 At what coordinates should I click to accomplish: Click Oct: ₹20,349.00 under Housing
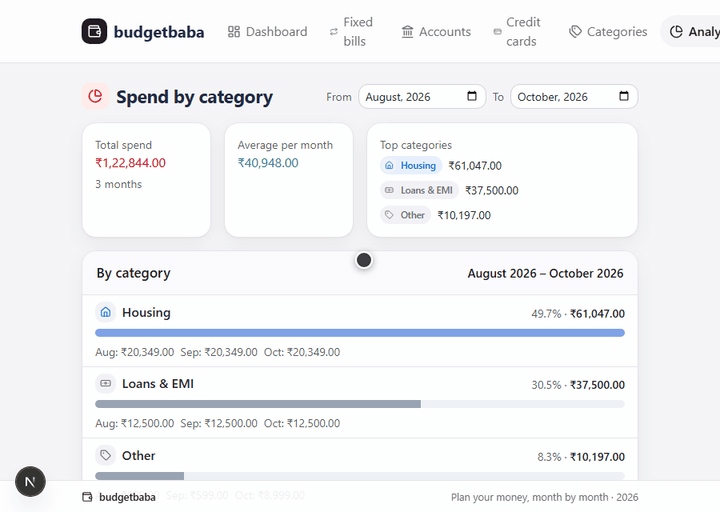[302, 352]
